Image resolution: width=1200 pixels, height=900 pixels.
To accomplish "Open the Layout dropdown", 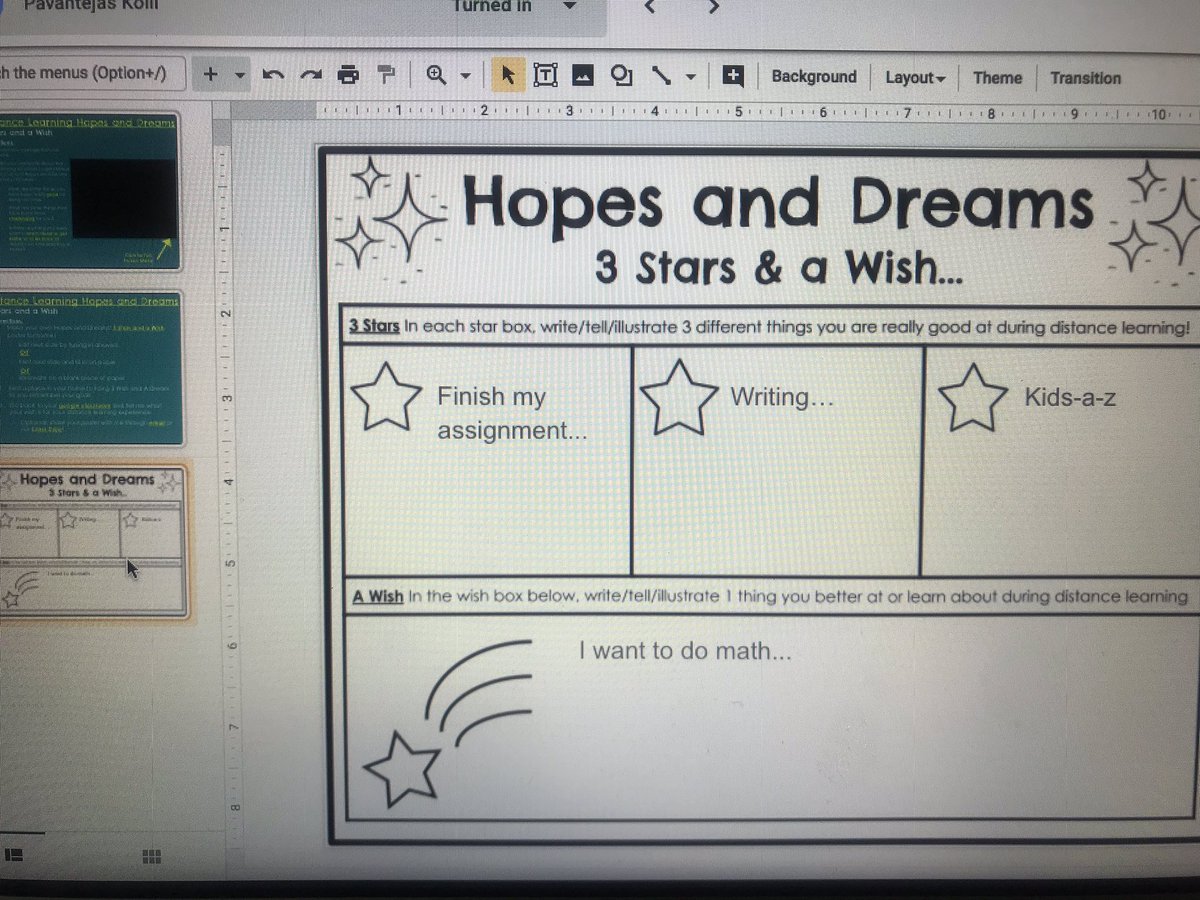I will point(915,78).
